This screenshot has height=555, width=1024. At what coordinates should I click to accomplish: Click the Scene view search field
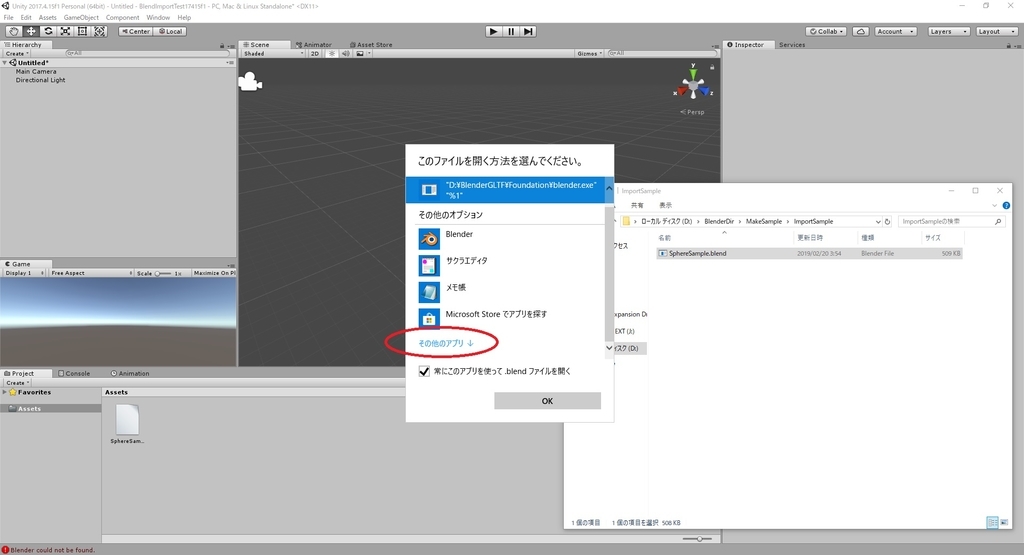pos(661,54)
